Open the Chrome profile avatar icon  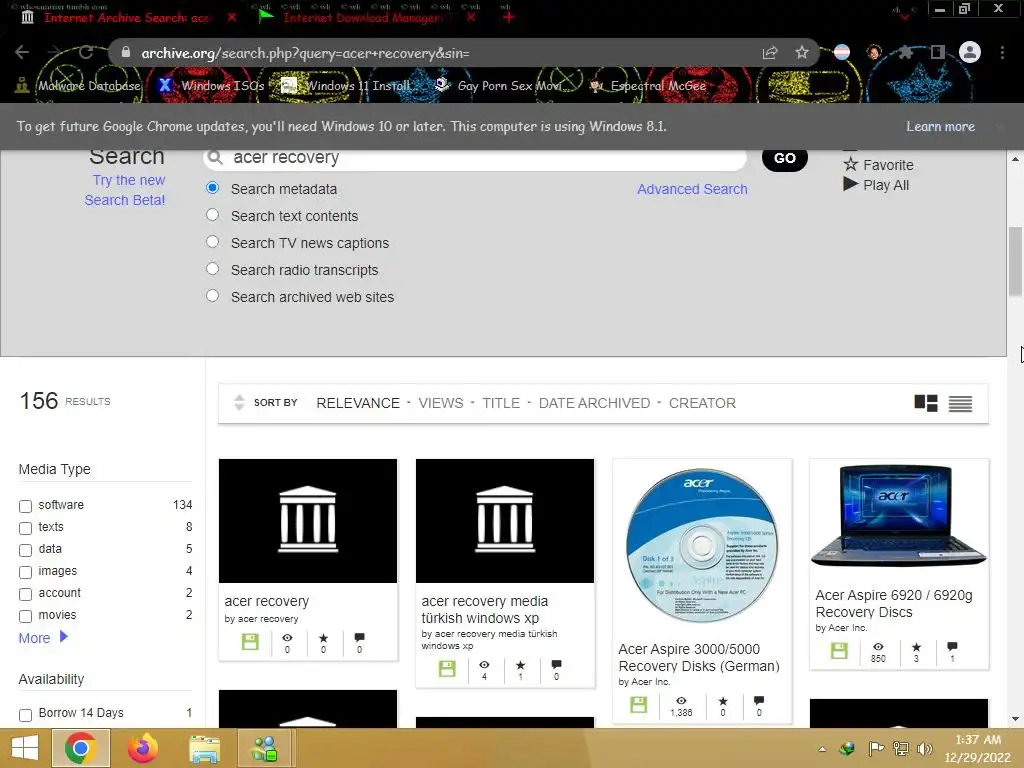pyautogui.click(x=970, y=52)
